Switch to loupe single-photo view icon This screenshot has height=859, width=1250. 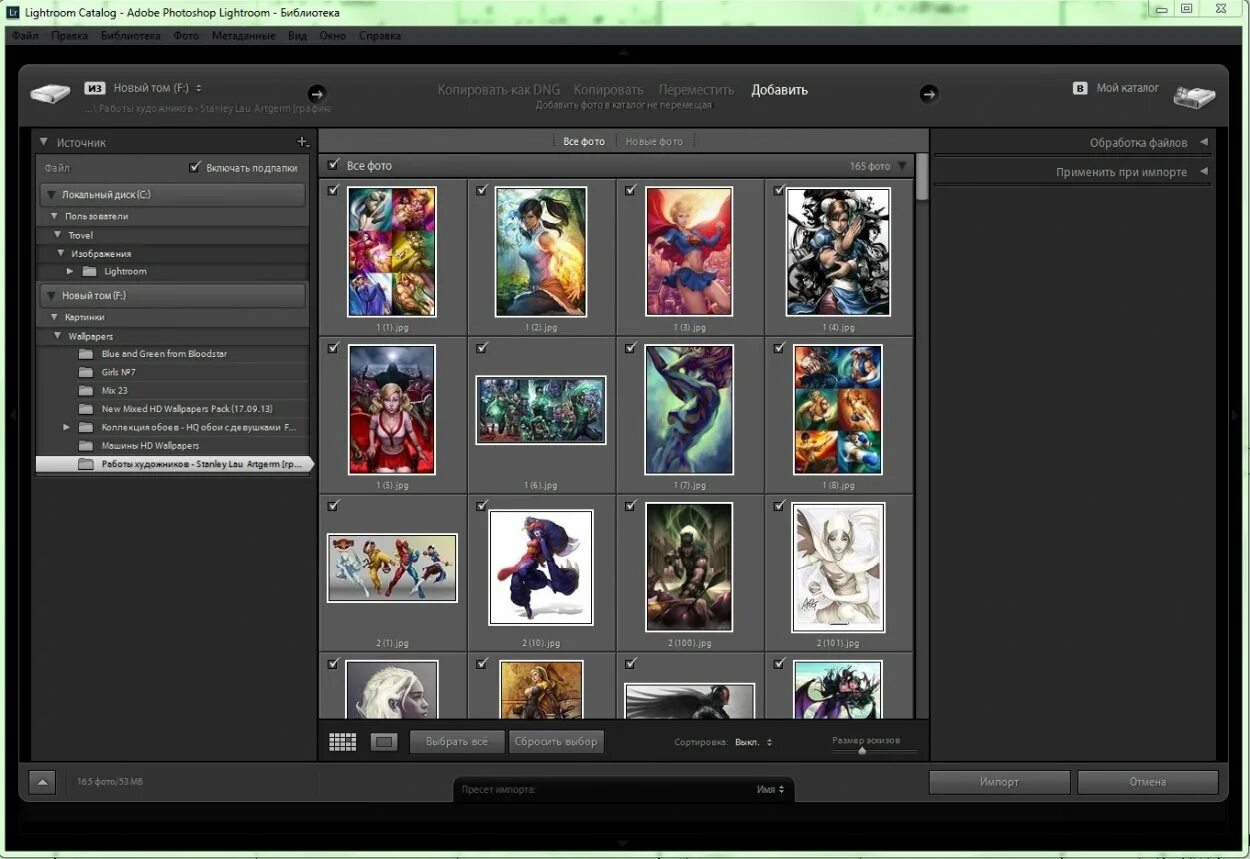pyautogui.click(x=384, y=742)
